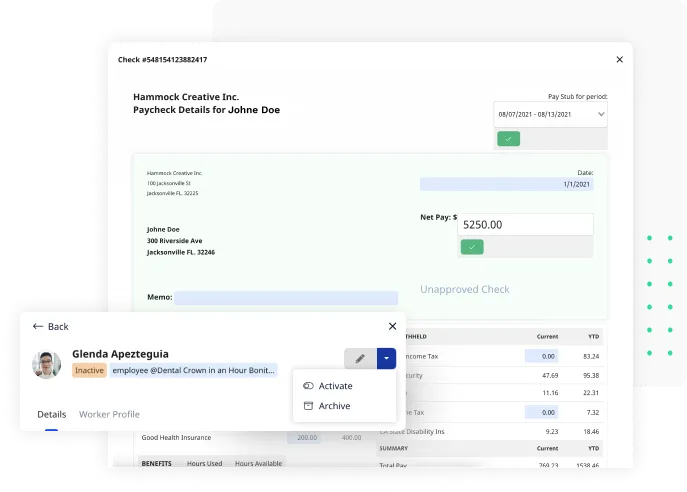The width and height of the screenshot is (687, 492).
Task: Click the Memo input field
Action: pyautogui.click(x=286, y=297)
